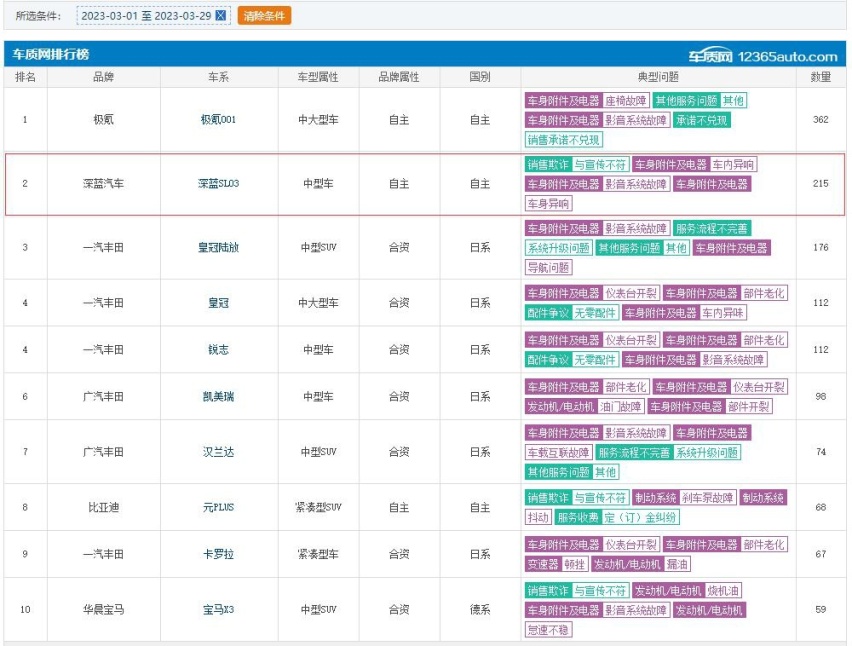Click 系统升级问题 tag in 汉兰达 row
Viewport: 852px width, 646px height.
707,453
